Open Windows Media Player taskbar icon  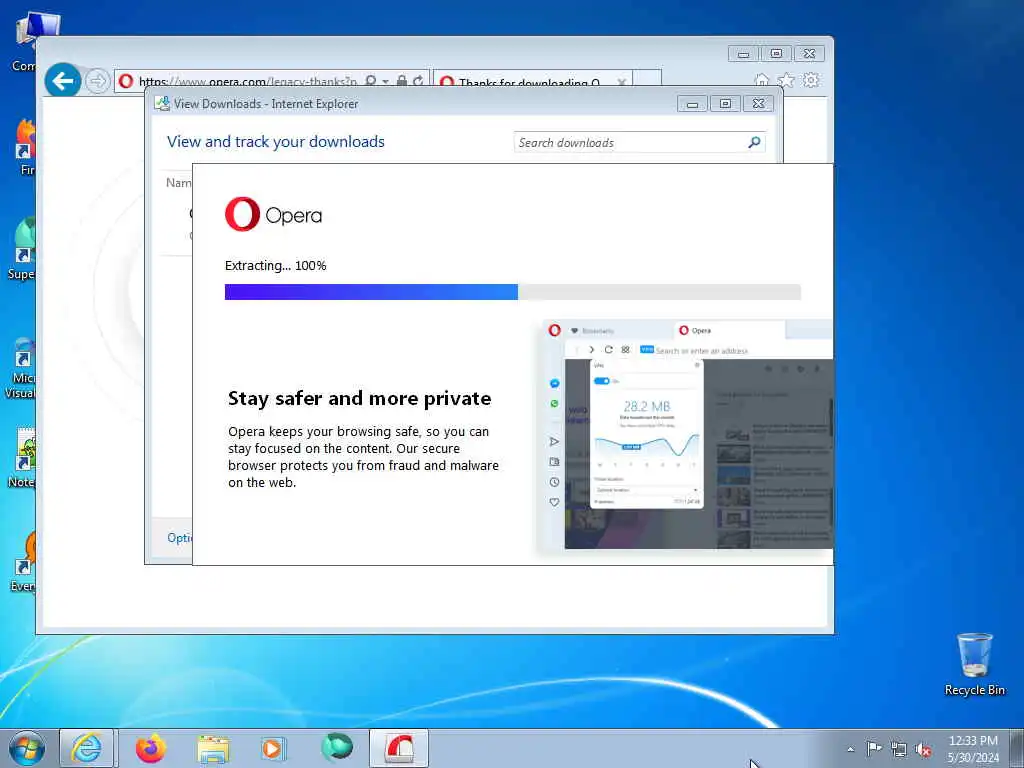pyautogui.click(x=272, y=748)
